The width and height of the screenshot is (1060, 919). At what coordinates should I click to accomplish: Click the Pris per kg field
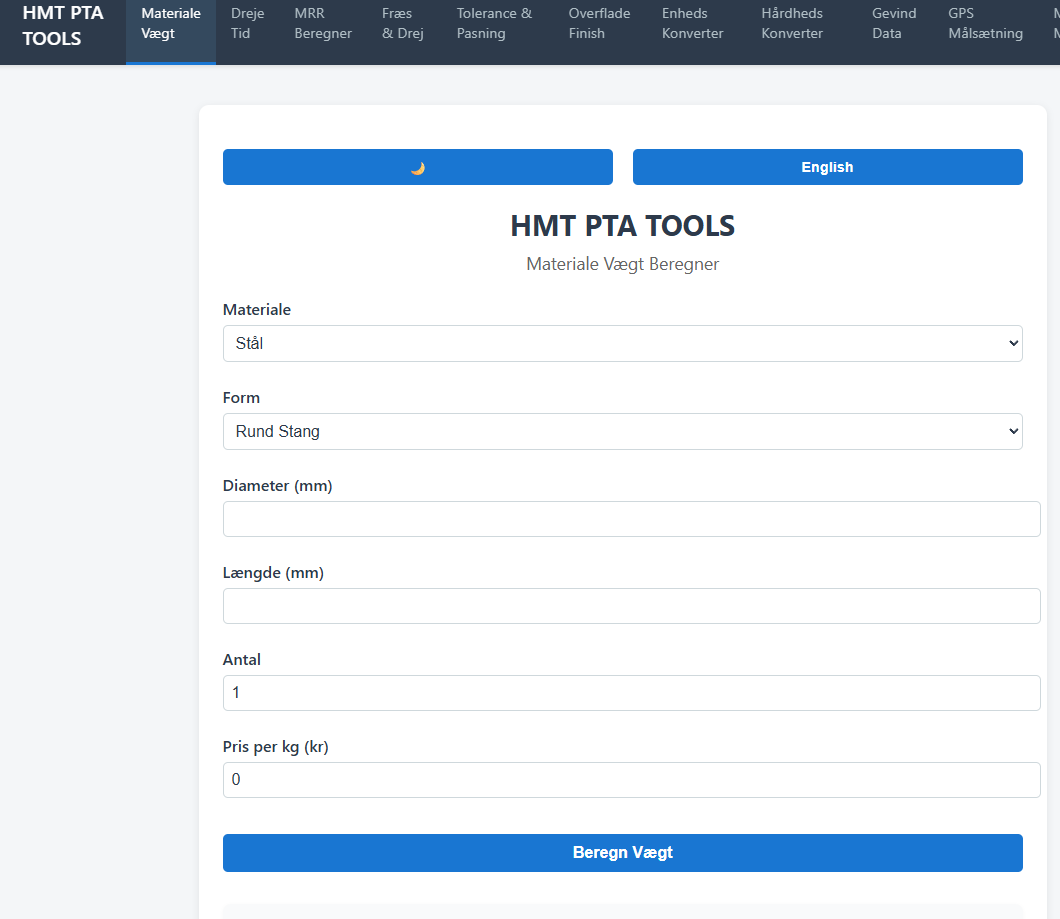pos(631,780)
